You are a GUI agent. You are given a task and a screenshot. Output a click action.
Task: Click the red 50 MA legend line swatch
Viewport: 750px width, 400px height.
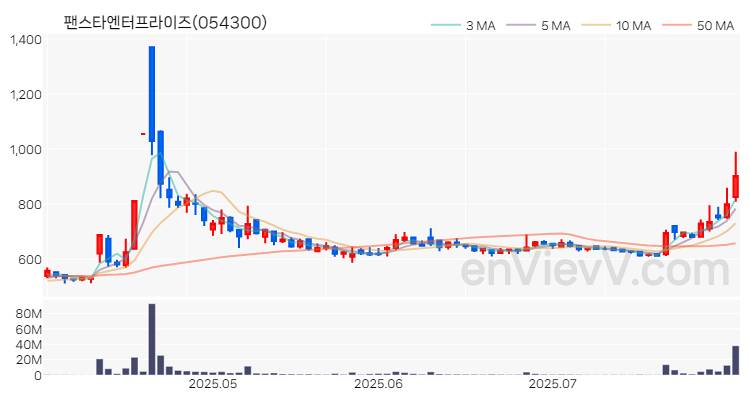click(x=677, y=25)
